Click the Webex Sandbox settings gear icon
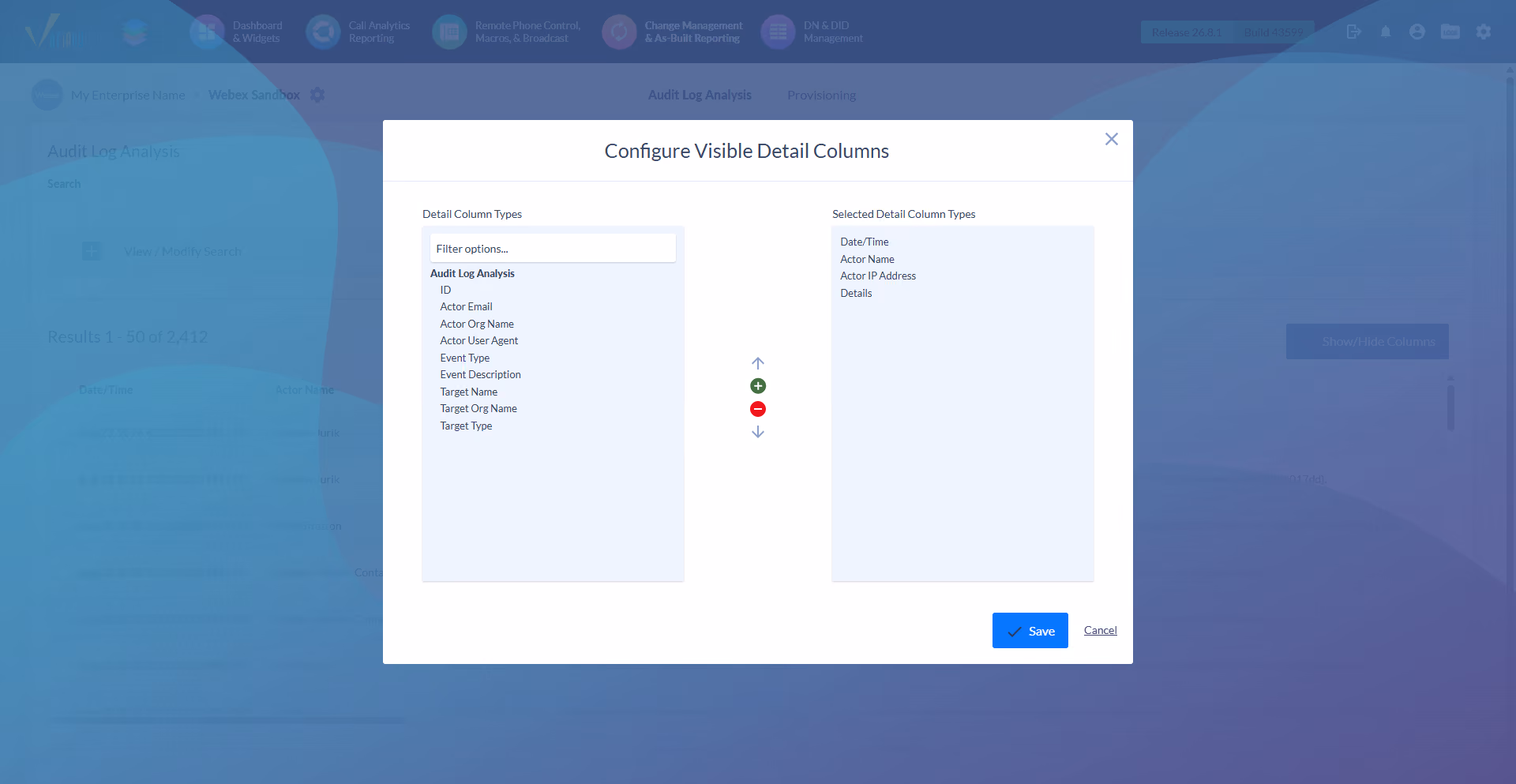The image size is (1516, 784). (x=317, y=95)
